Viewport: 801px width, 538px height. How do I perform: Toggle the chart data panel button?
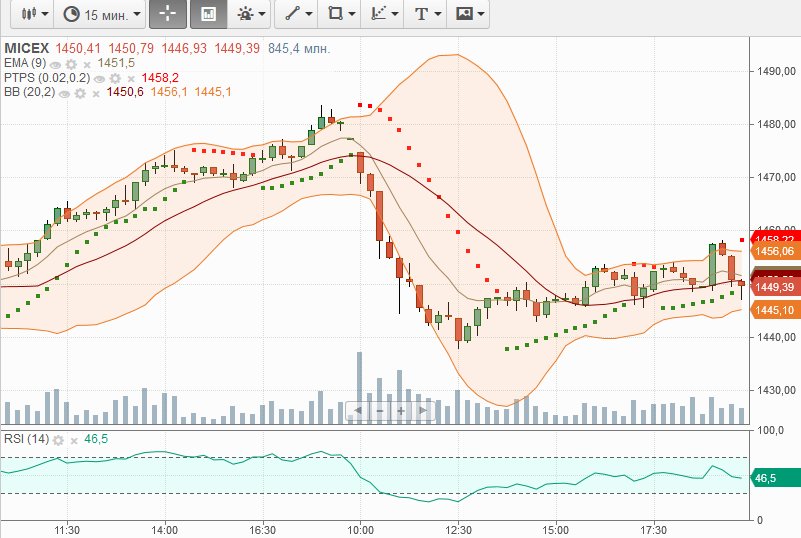pos(208,14)
